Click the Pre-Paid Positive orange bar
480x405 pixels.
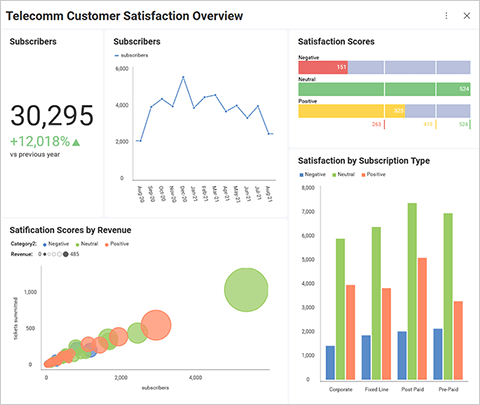pyautogui.click(x=458, y=340)
